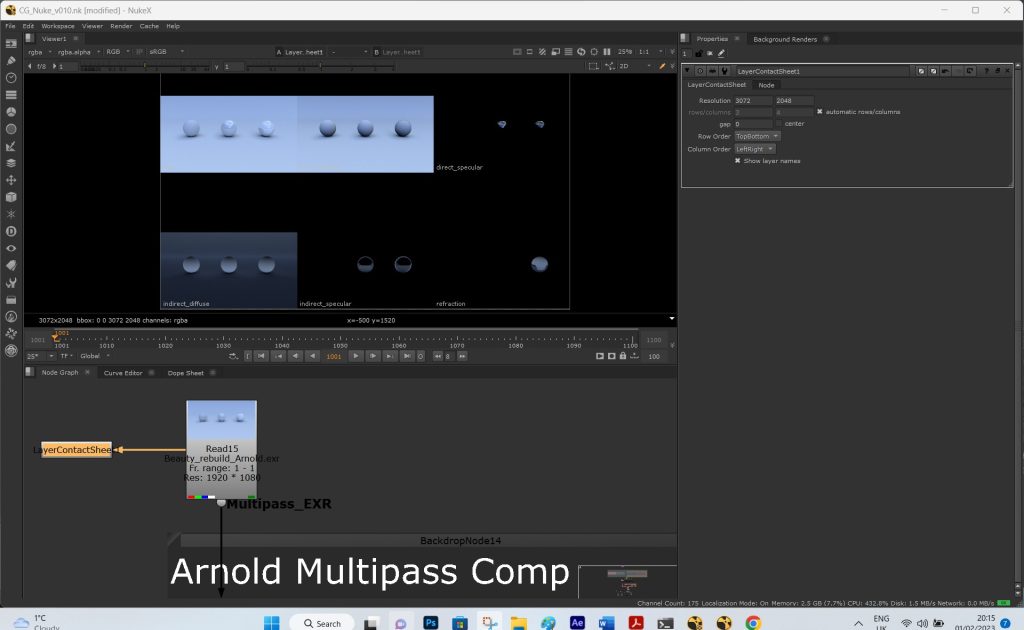Click the viewer gain slider
Screen dimensions: 1024x630
click(x=145, y=67)
